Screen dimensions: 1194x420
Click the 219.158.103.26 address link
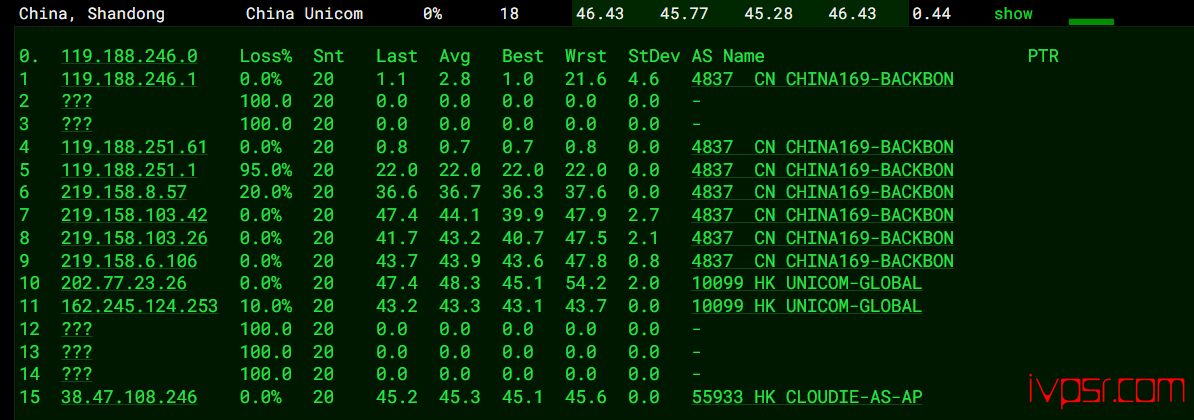click(134, 238)
